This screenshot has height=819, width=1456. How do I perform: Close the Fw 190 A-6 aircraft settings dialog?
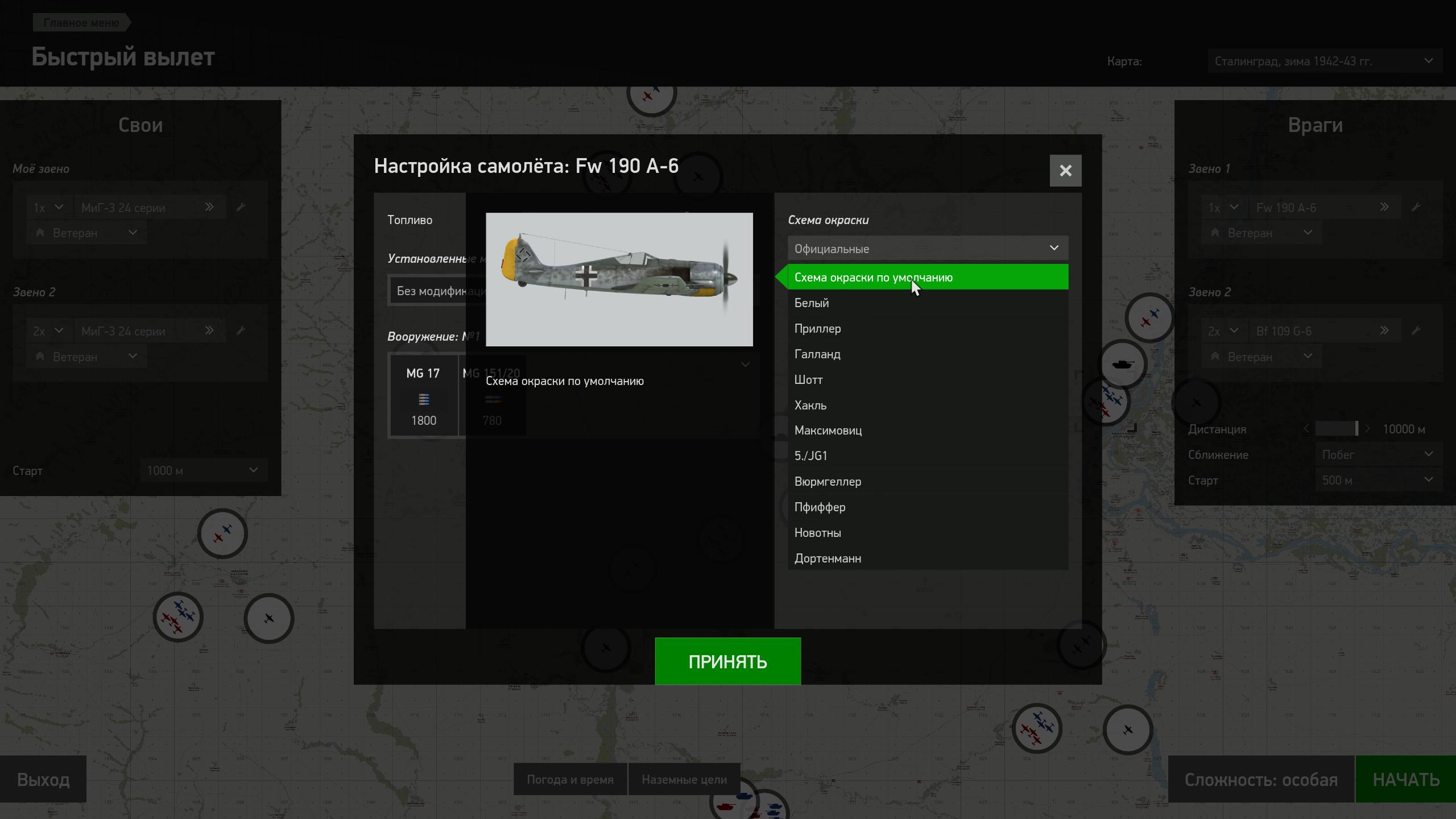coord(1065,171)
